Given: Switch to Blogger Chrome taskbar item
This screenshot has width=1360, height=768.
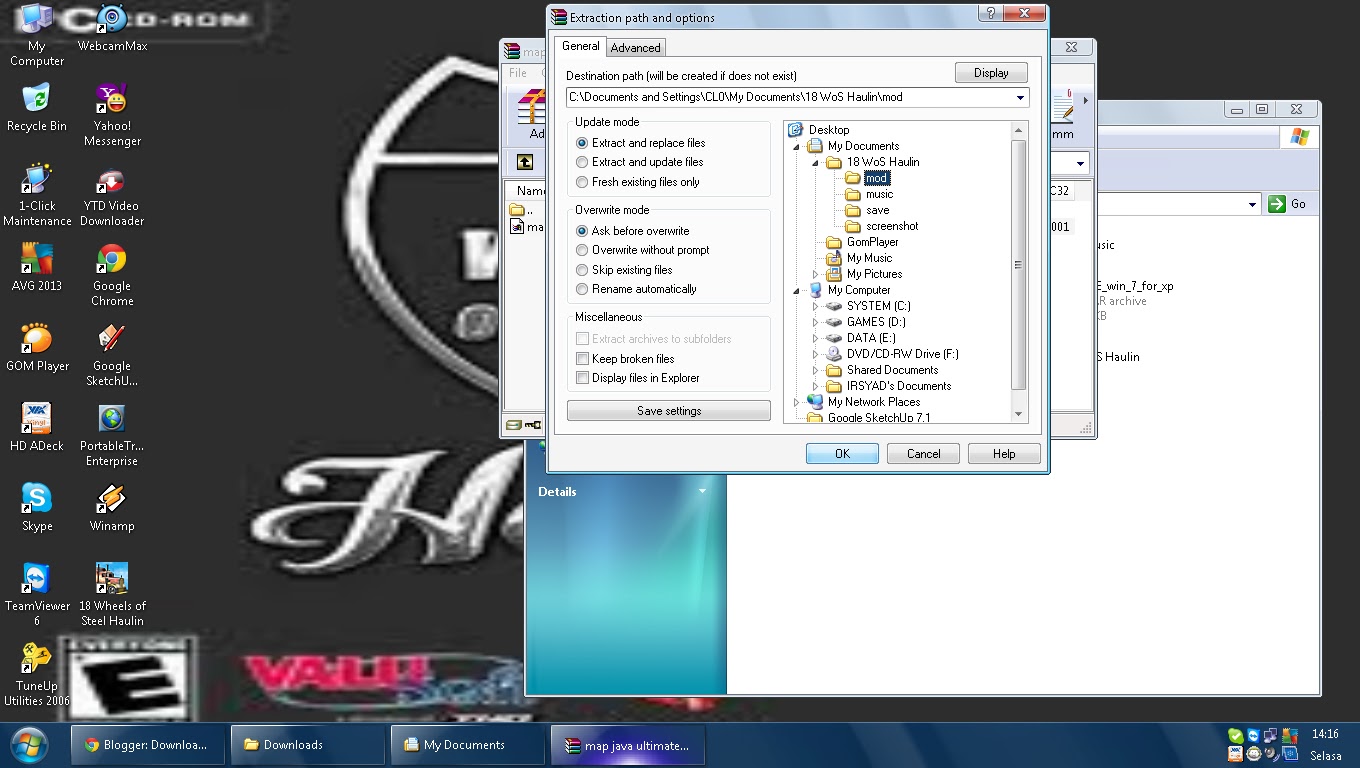Looking at the screenshot, I should pos(148,745).
